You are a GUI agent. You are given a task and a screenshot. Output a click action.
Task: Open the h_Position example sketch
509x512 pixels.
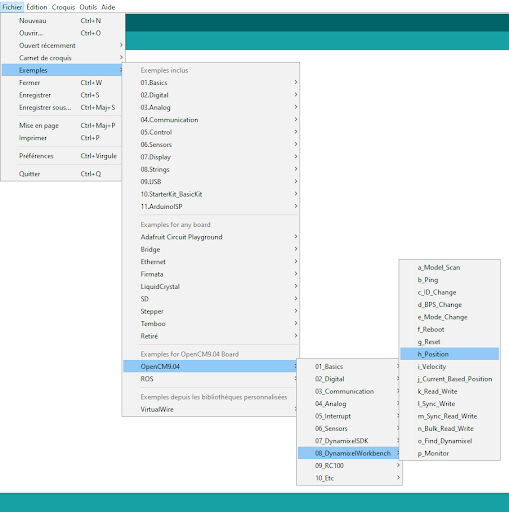coord(449,354)
